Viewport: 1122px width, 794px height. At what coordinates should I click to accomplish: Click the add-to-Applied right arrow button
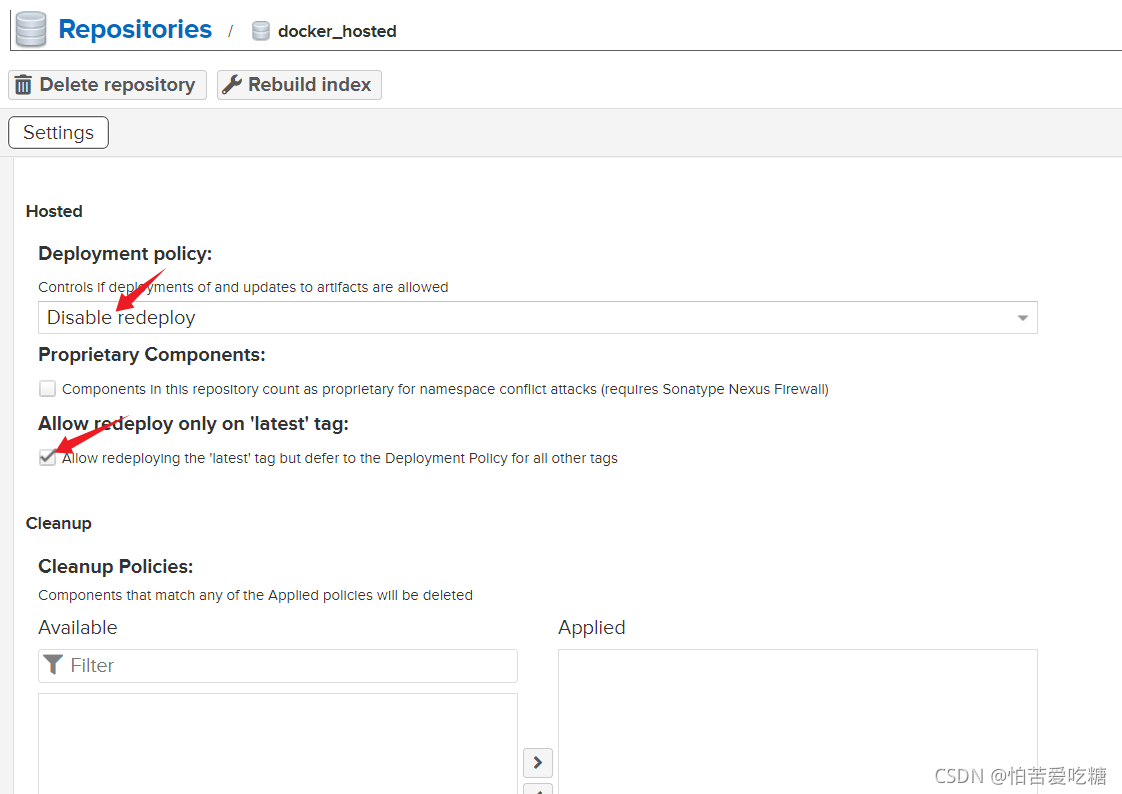[538, 763]
